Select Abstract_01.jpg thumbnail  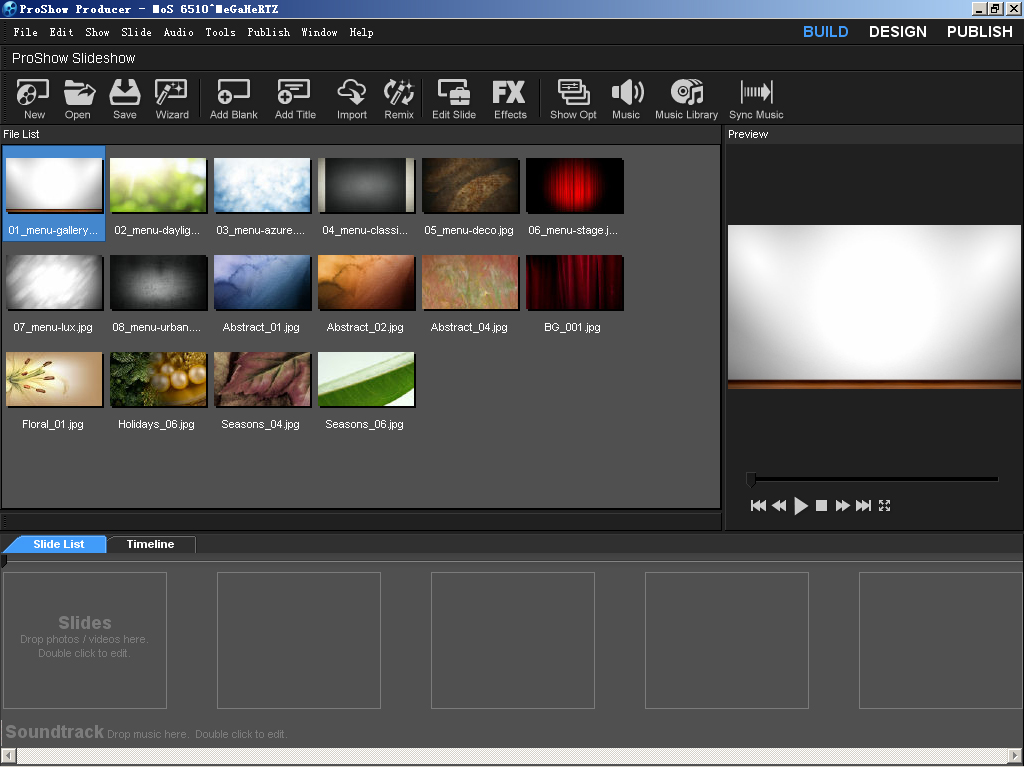[262, 283]
